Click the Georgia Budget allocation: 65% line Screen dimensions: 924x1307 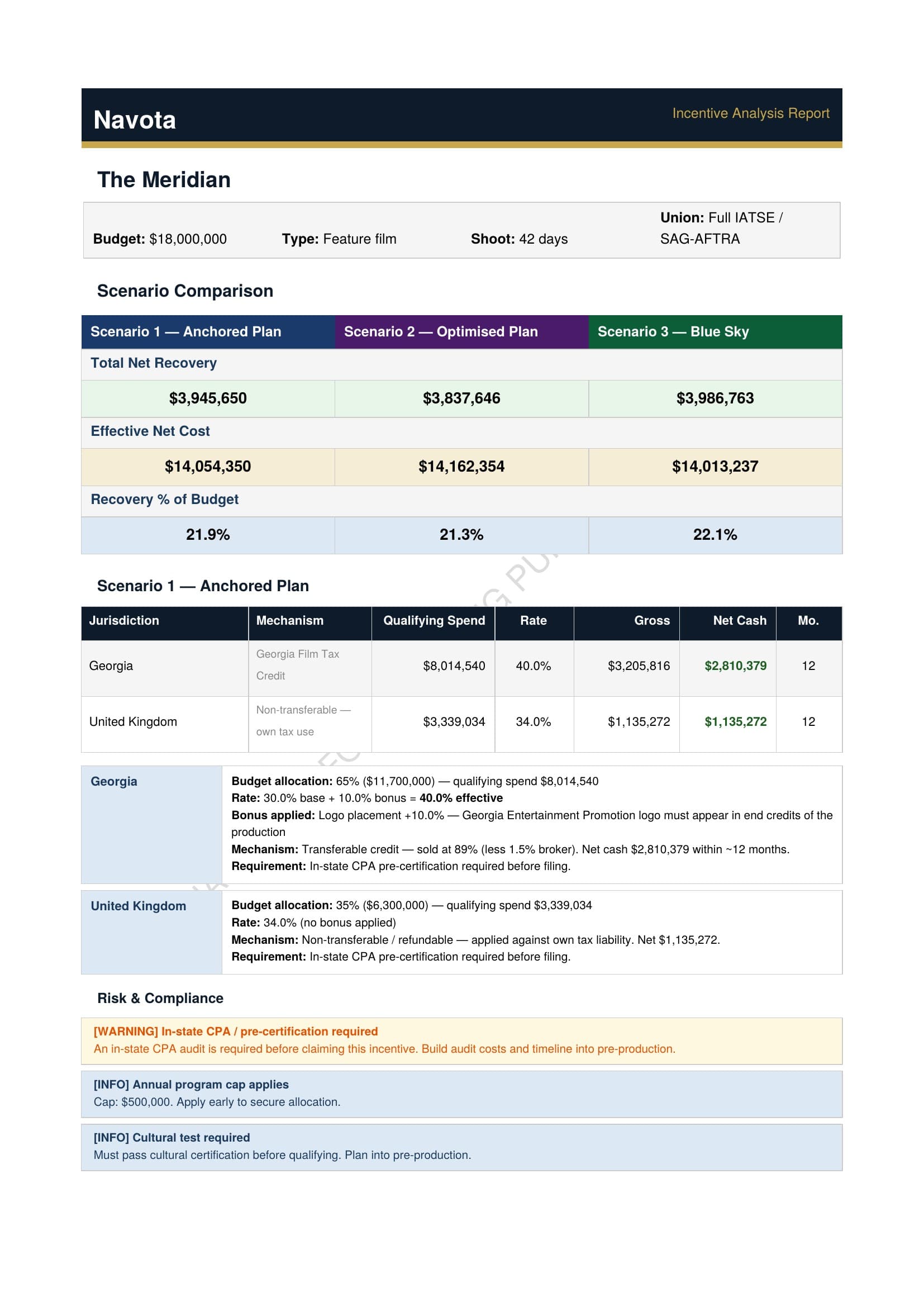point(415,782)
